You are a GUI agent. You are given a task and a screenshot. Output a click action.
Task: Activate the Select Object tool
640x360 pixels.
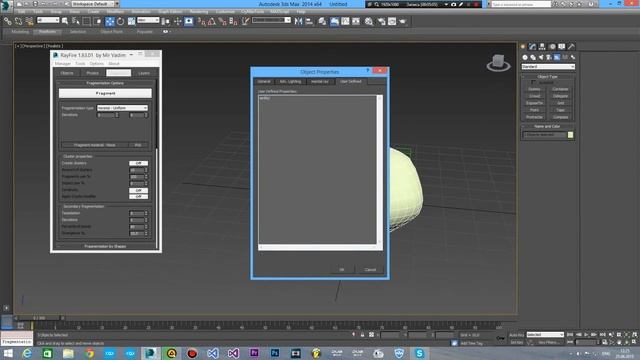pyautogui.click(x=65, y=21)
